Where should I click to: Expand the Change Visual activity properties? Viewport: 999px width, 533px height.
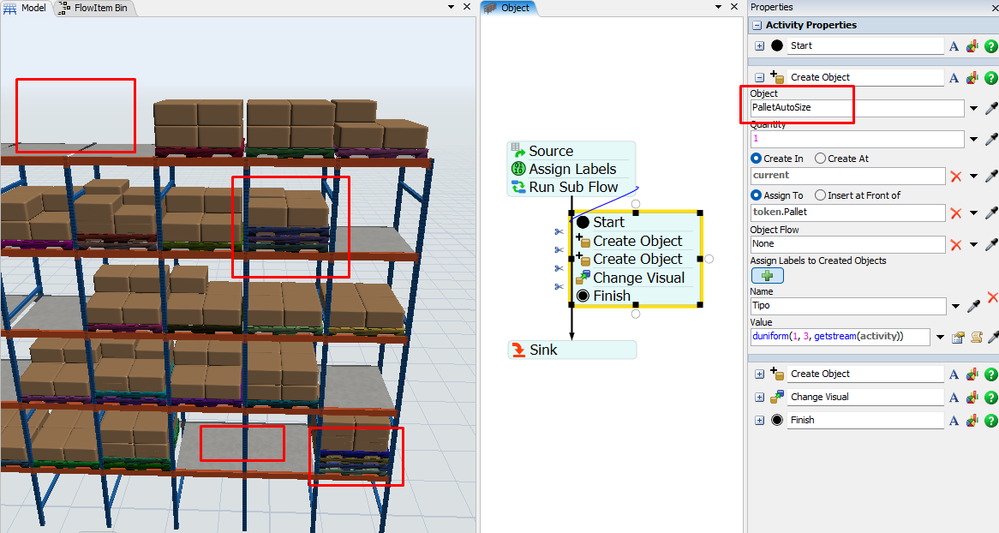759,397
